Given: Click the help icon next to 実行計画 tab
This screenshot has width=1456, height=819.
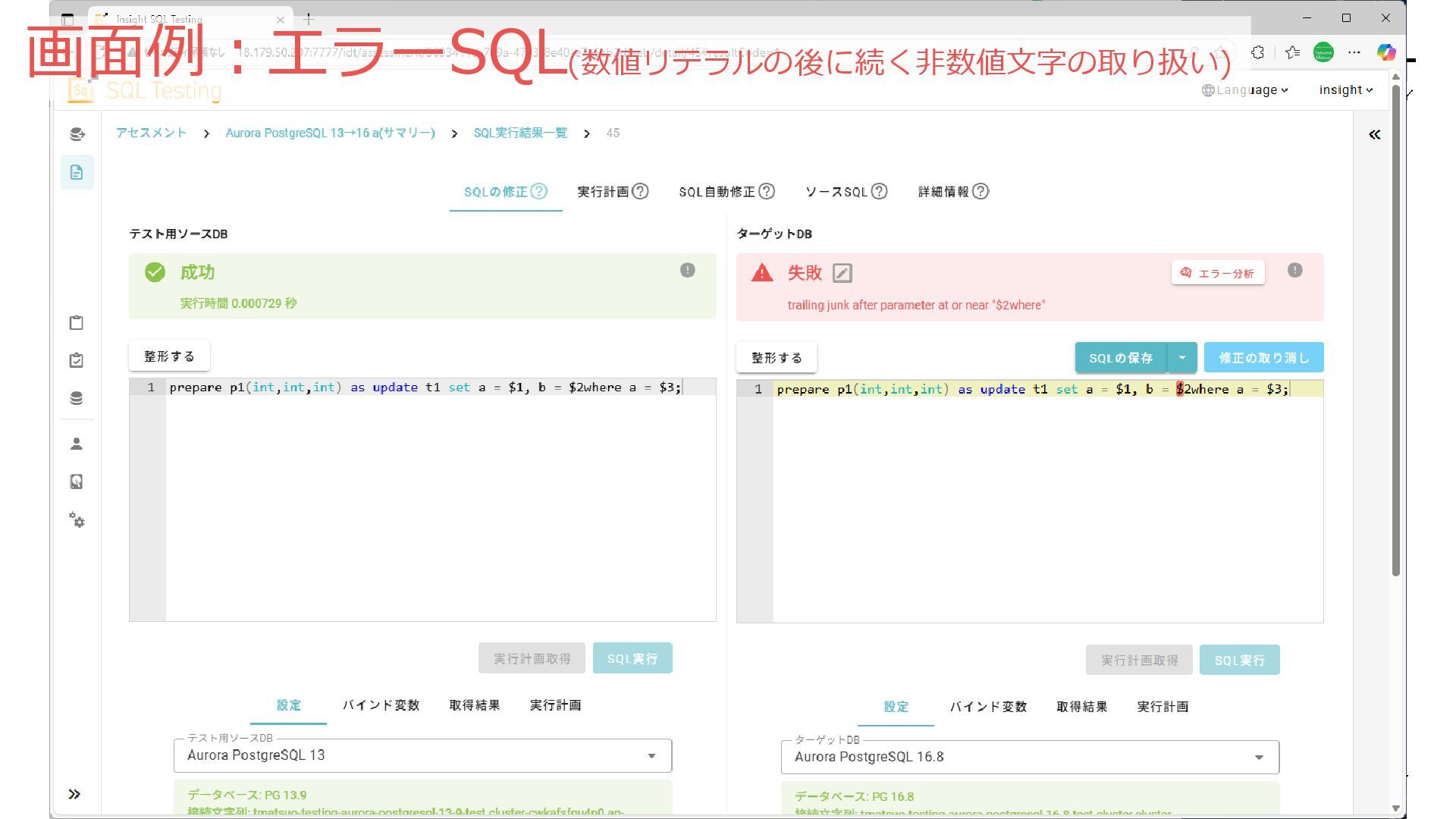Looking at the screenshot, I should [x=641, y=191].
